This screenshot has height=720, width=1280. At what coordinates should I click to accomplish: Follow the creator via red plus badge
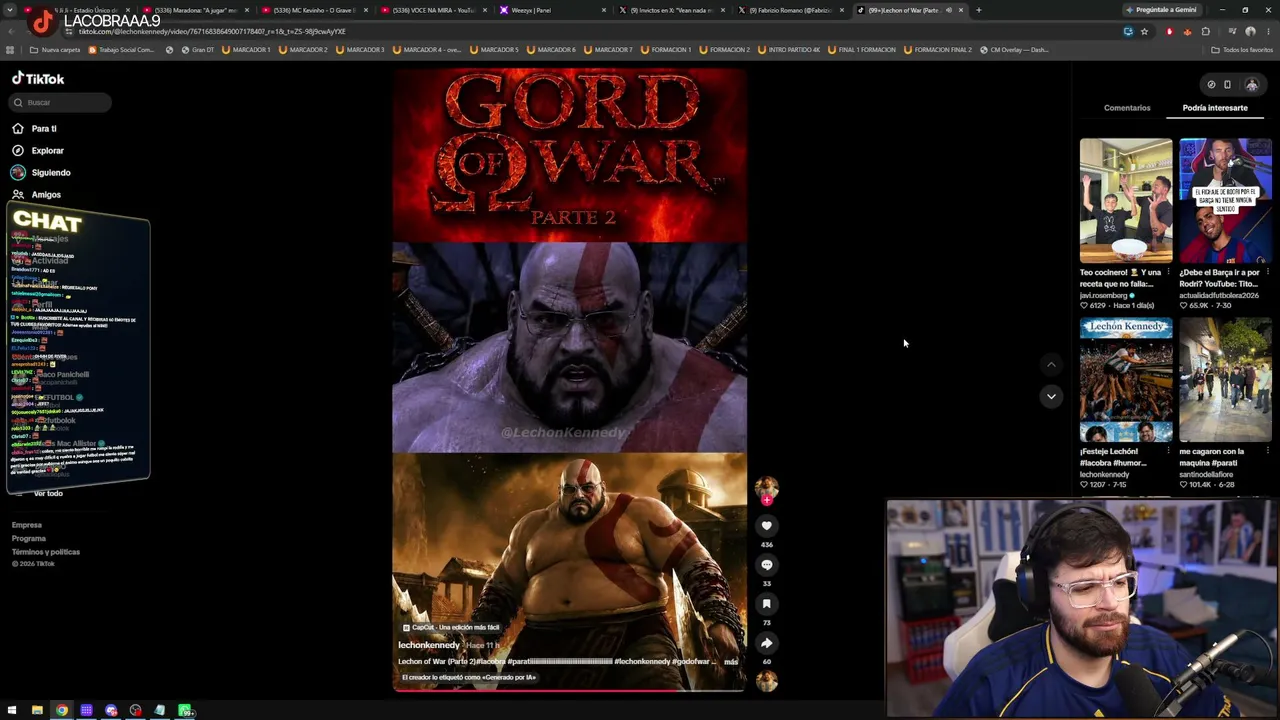tap(767, 500)
